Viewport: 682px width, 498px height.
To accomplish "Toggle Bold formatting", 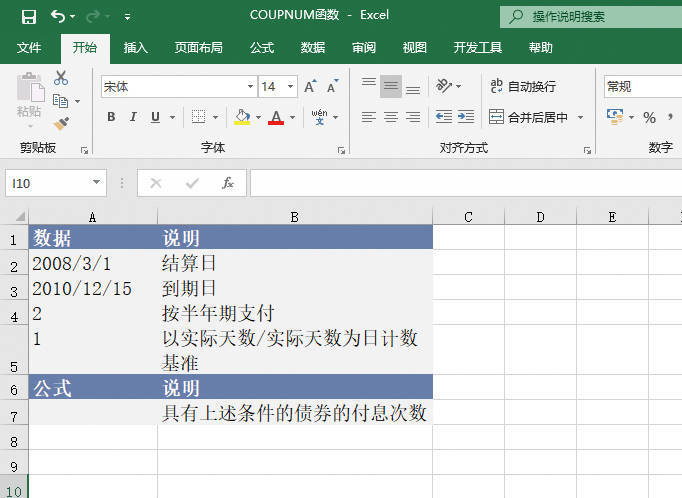I will click(110, 117).
